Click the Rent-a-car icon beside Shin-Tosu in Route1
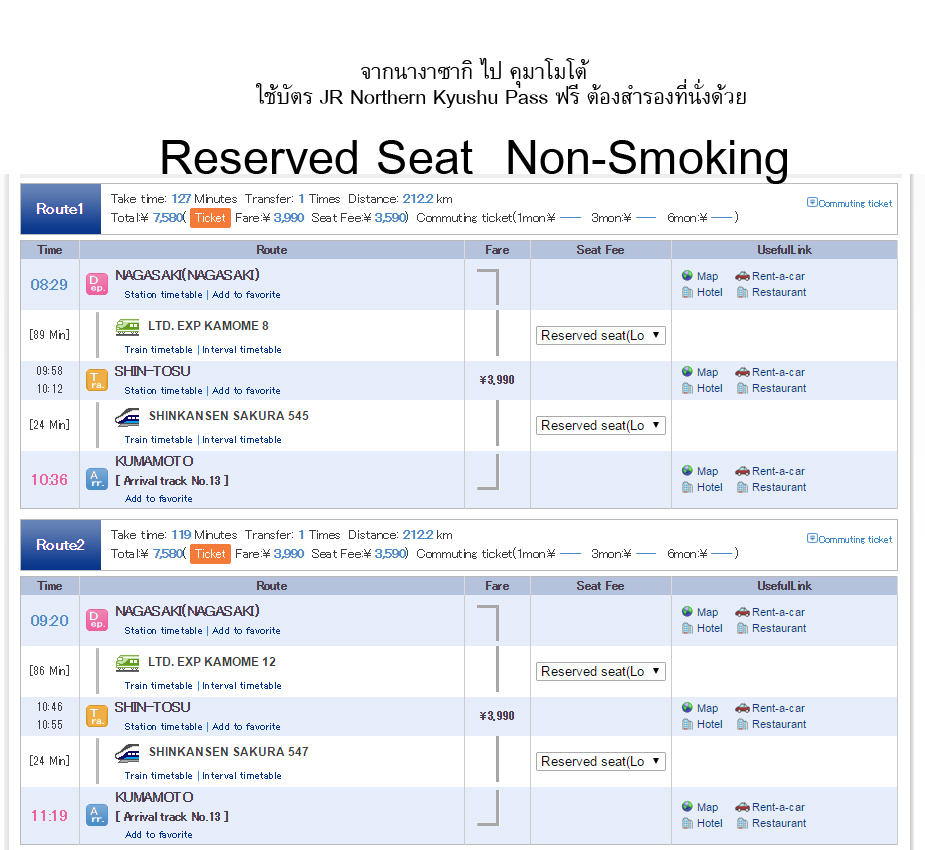The height and width of the screenshot is (850, 925). pyautogui.click(x=742, y=372)
